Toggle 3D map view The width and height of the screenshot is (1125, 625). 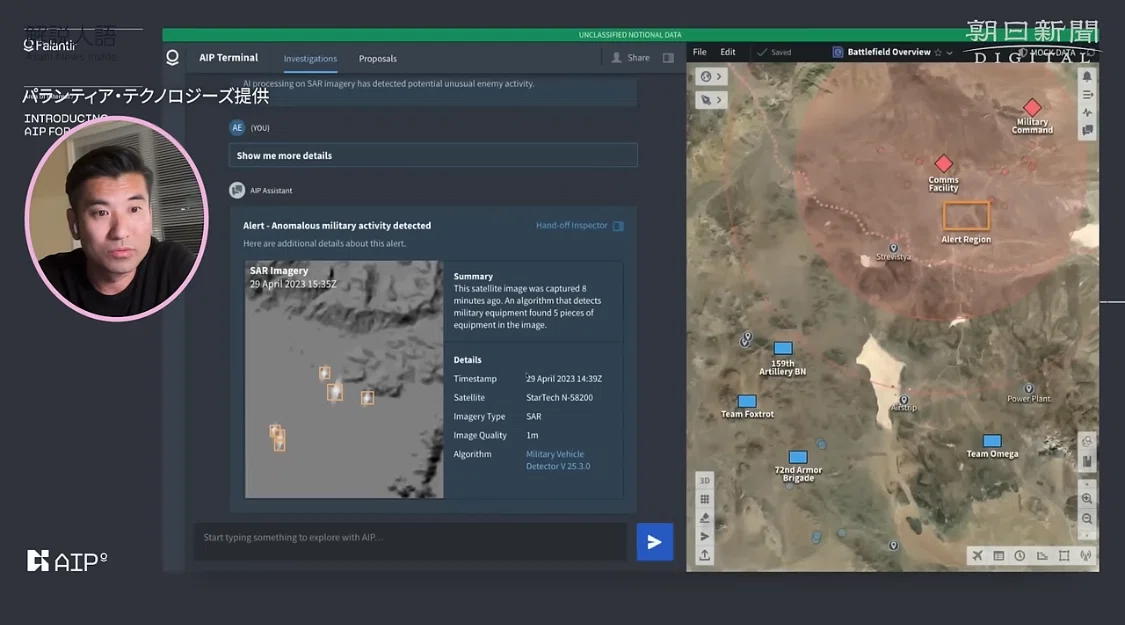[x=705, y=480]
